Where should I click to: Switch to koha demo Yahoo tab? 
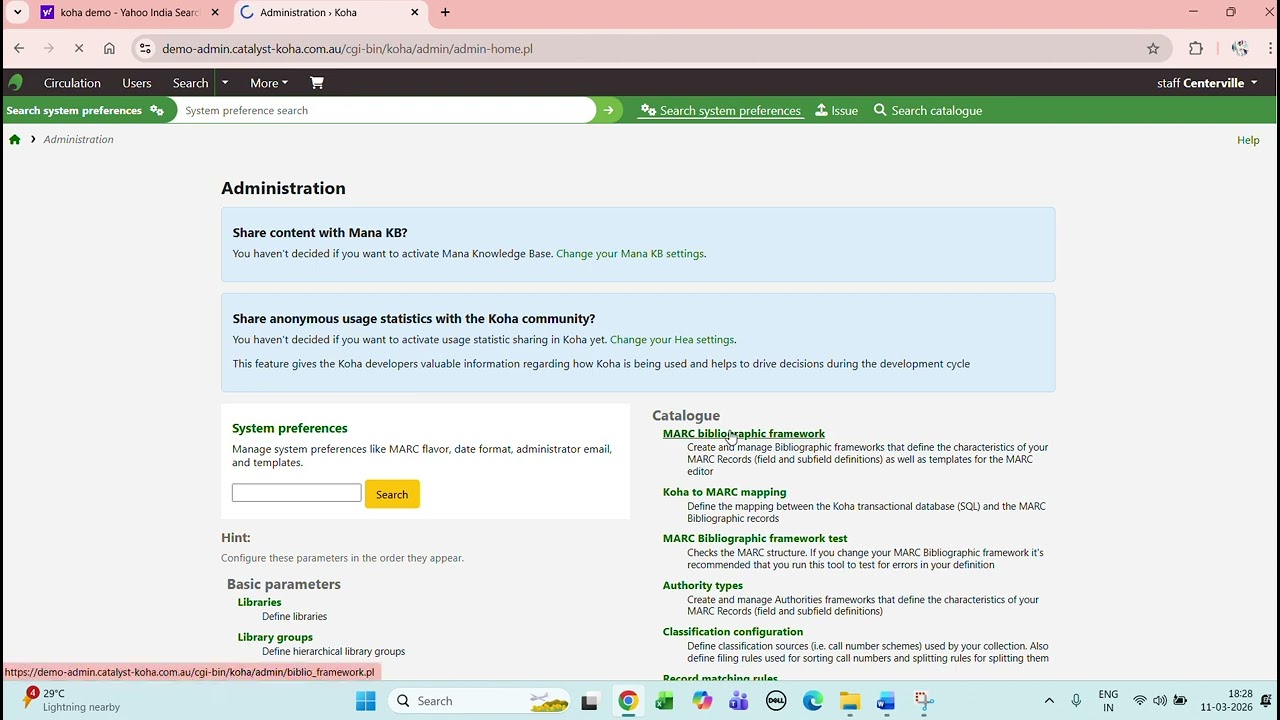(x=130, y=13)
